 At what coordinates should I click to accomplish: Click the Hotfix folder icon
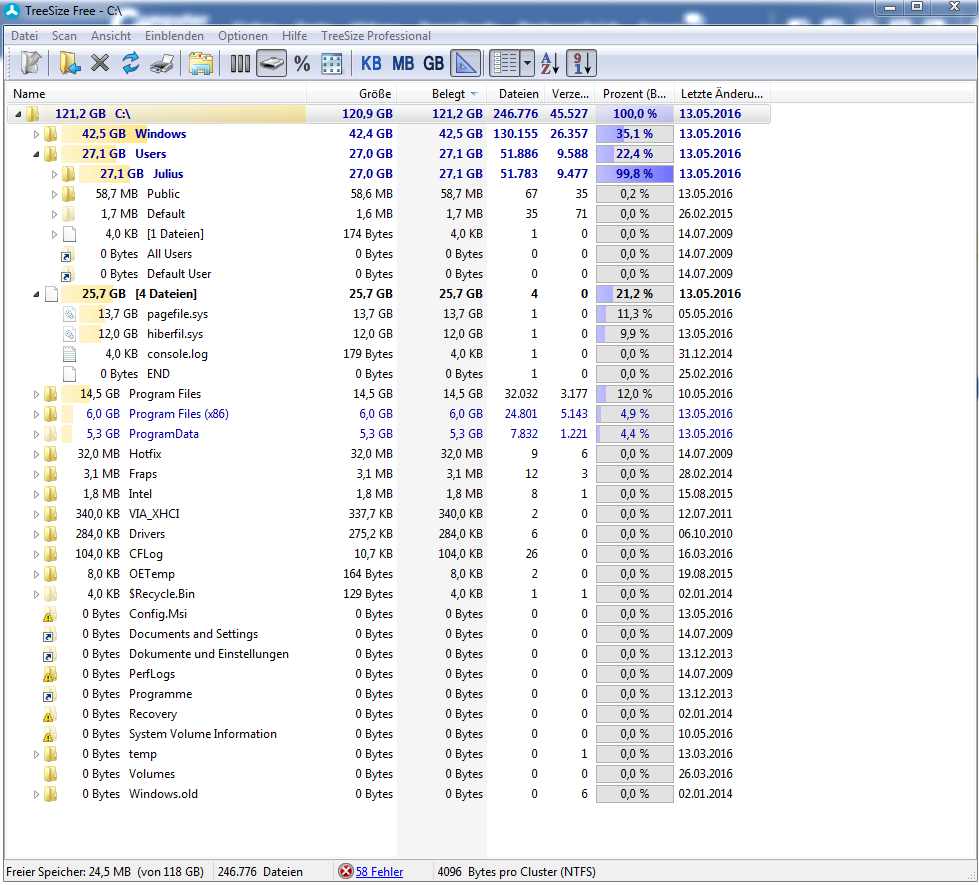point(51,454)
